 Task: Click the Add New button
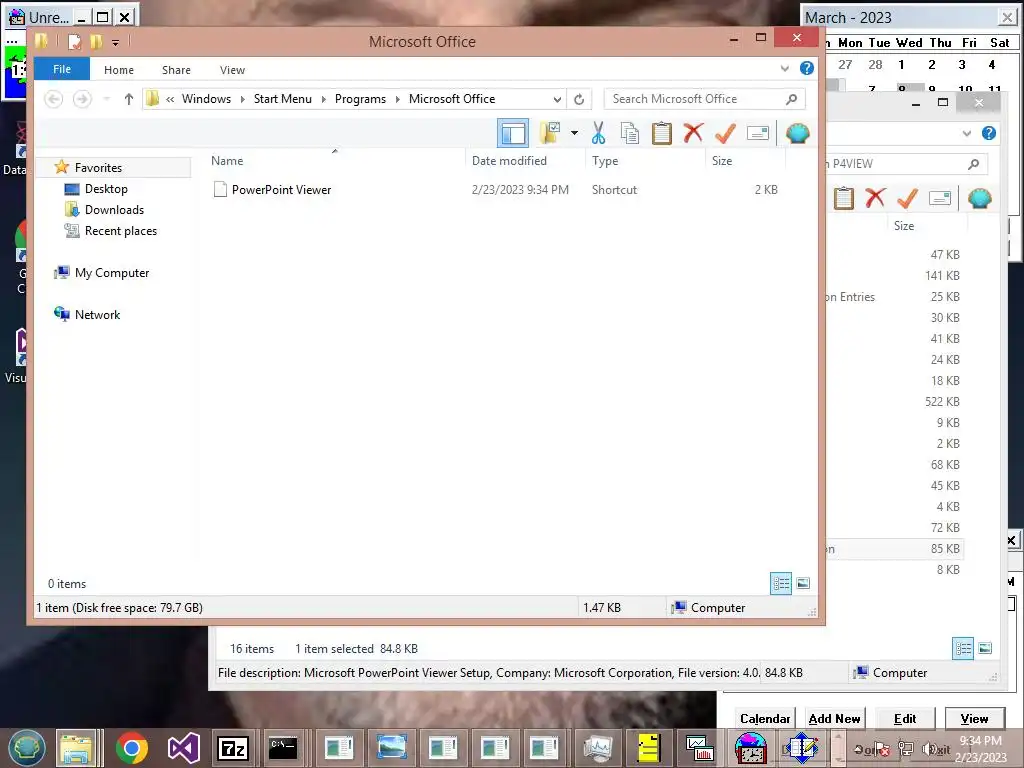coord(834,718)
